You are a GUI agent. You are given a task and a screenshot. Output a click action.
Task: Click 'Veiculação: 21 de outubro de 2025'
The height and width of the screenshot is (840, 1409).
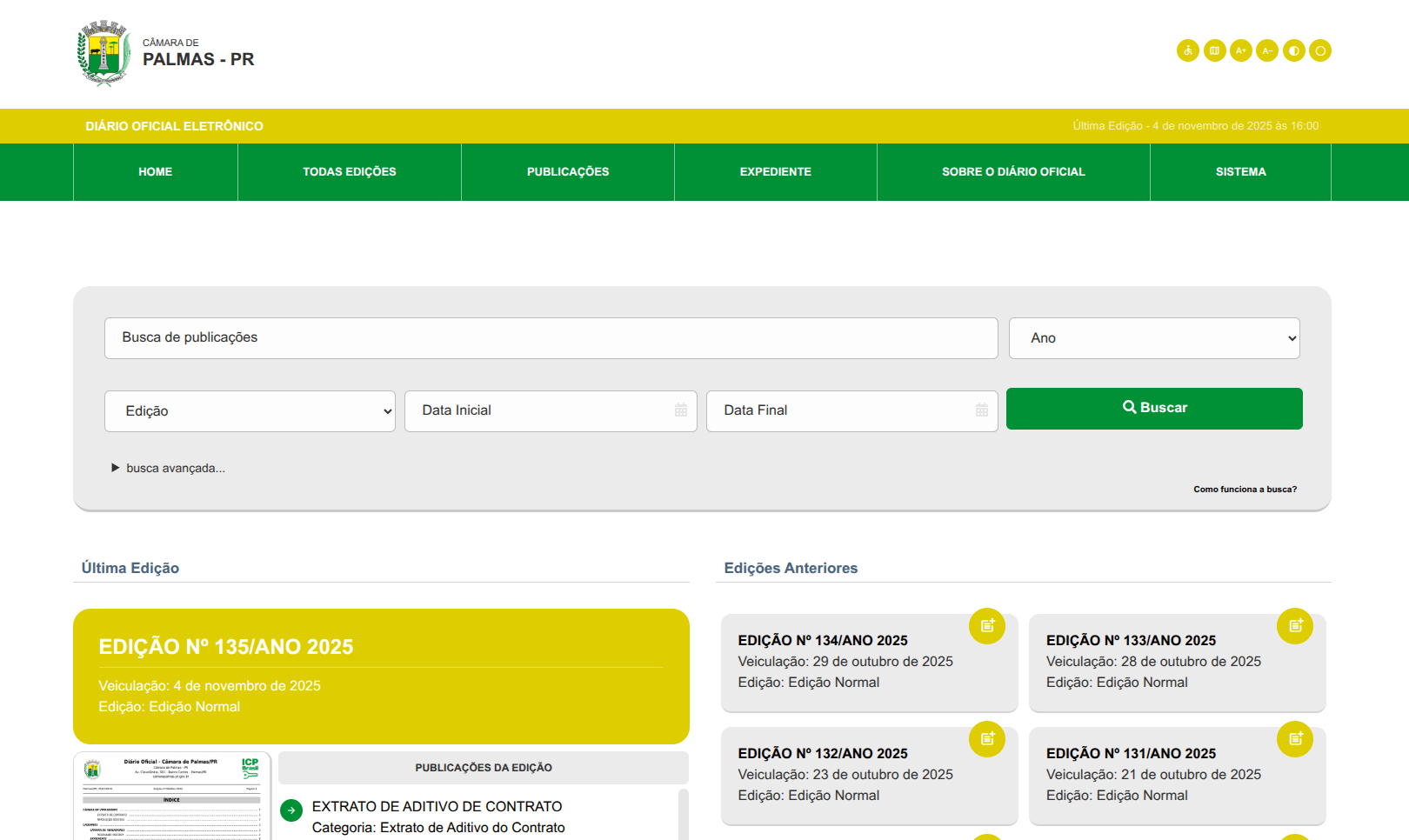click(1153, 775)
